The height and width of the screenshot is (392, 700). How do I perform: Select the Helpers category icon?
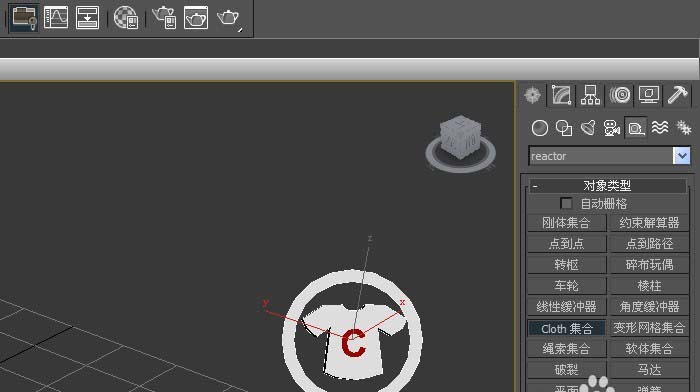636,128
